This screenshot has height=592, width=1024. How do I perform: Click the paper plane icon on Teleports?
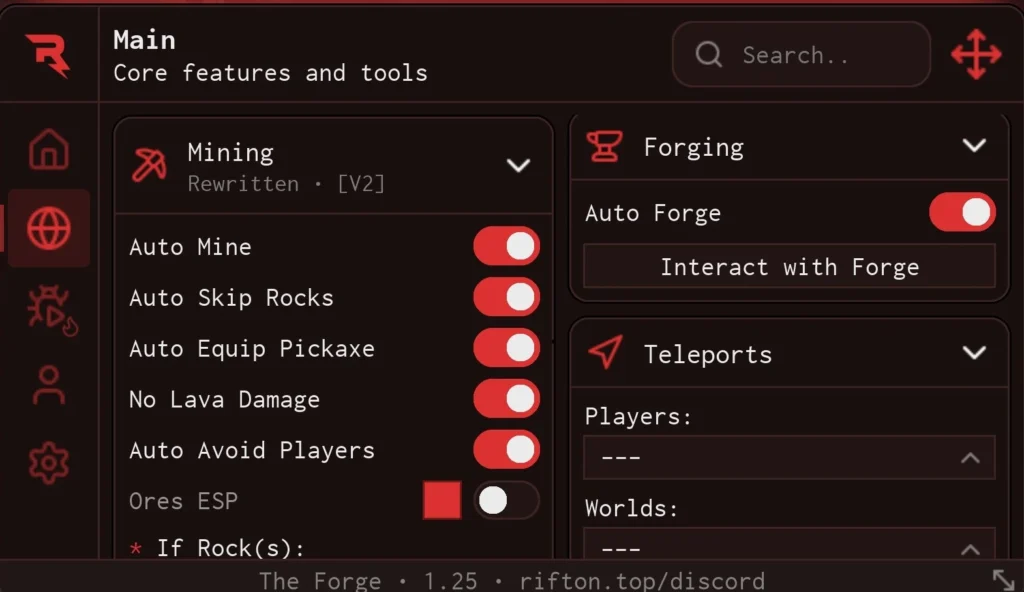603,353
